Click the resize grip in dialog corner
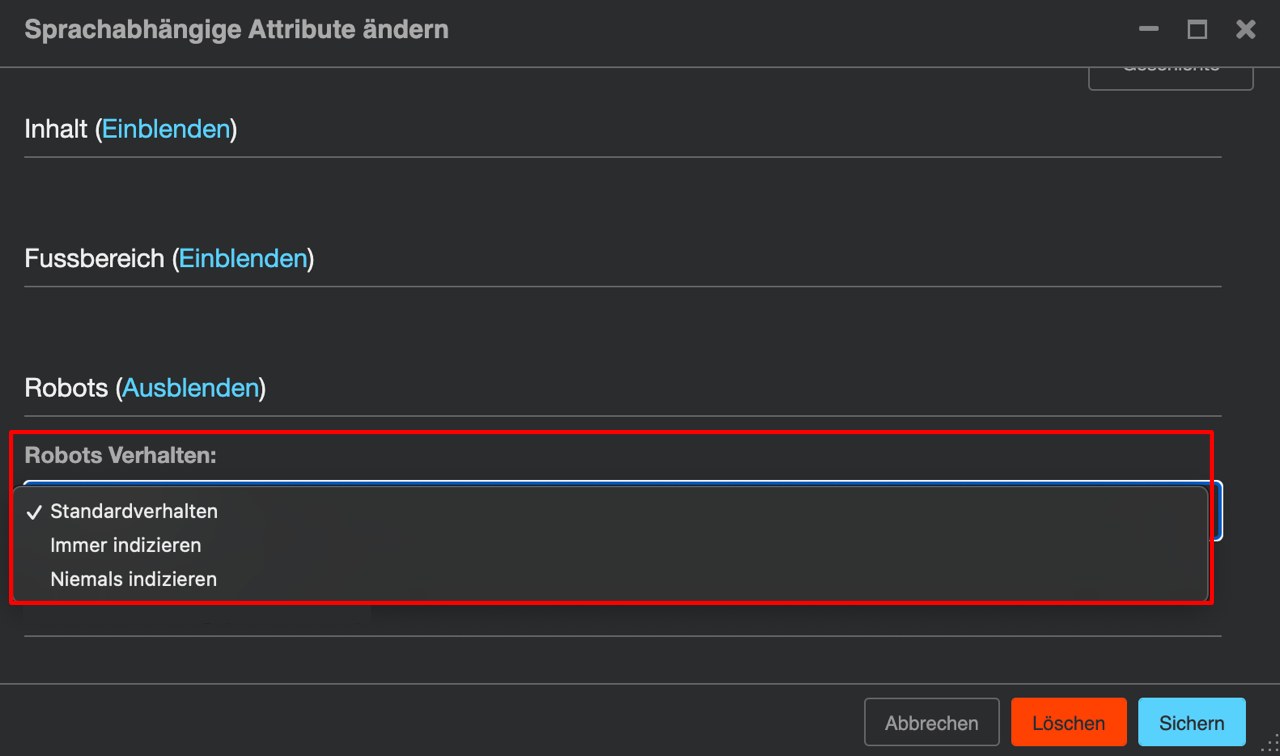The image size is (1280, 756). (1270, 746)
